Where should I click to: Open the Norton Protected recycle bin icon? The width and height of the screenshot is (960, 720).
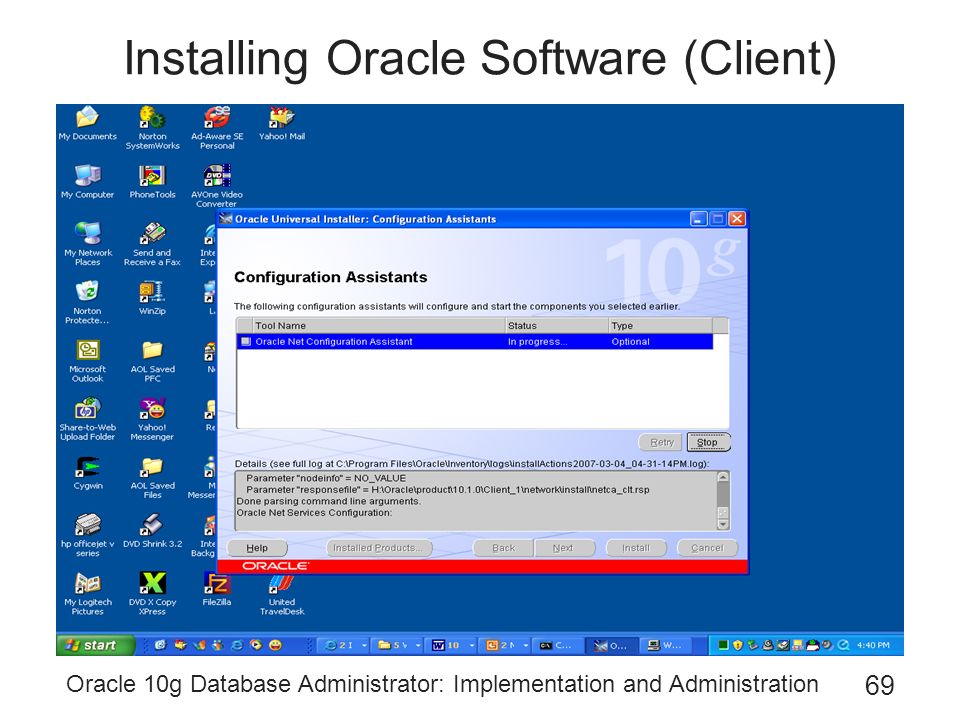88,302
